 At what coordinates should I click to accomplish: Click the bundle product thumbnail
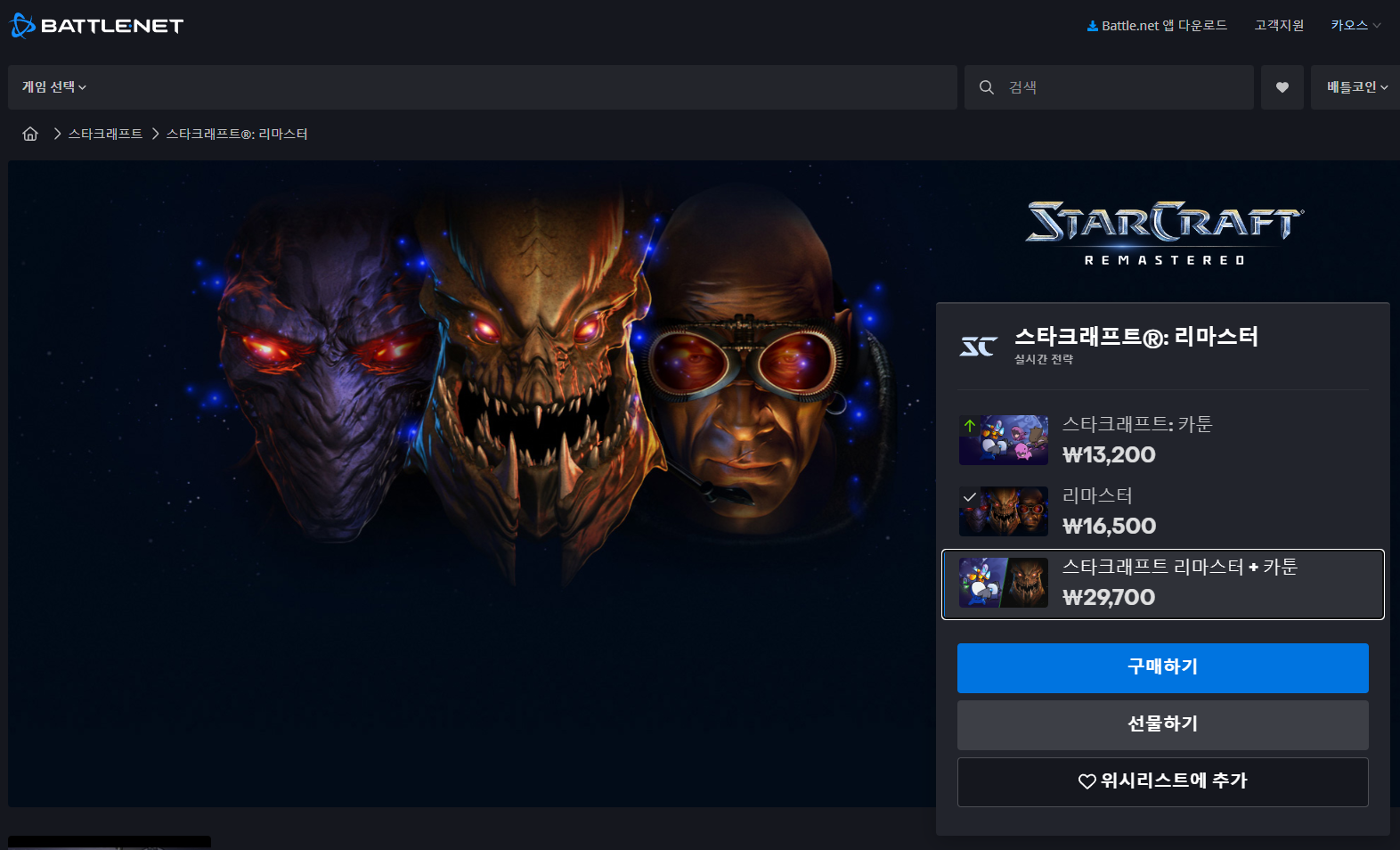pos(1004,583)
